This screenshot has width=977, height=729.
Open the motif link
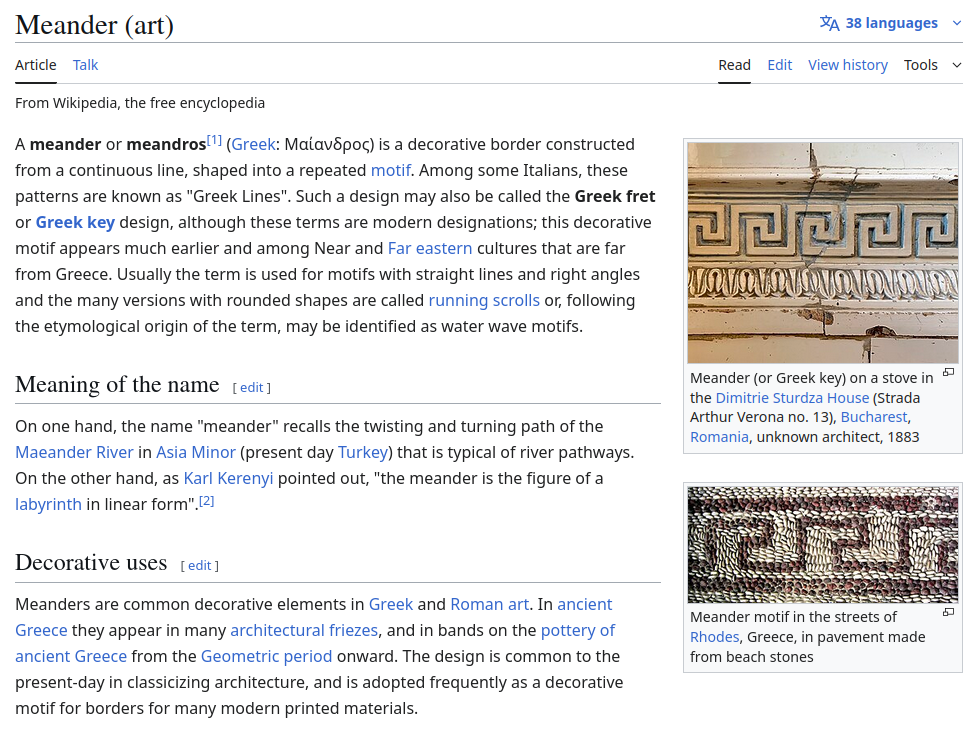[x=391, y=170]
